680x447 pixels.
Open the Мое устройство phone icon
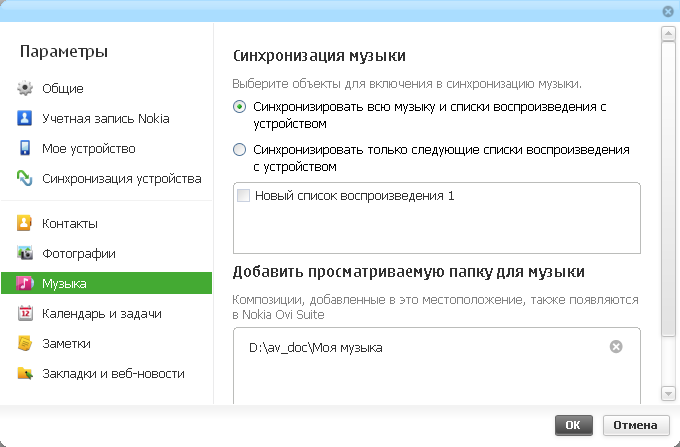coord(25,148)
